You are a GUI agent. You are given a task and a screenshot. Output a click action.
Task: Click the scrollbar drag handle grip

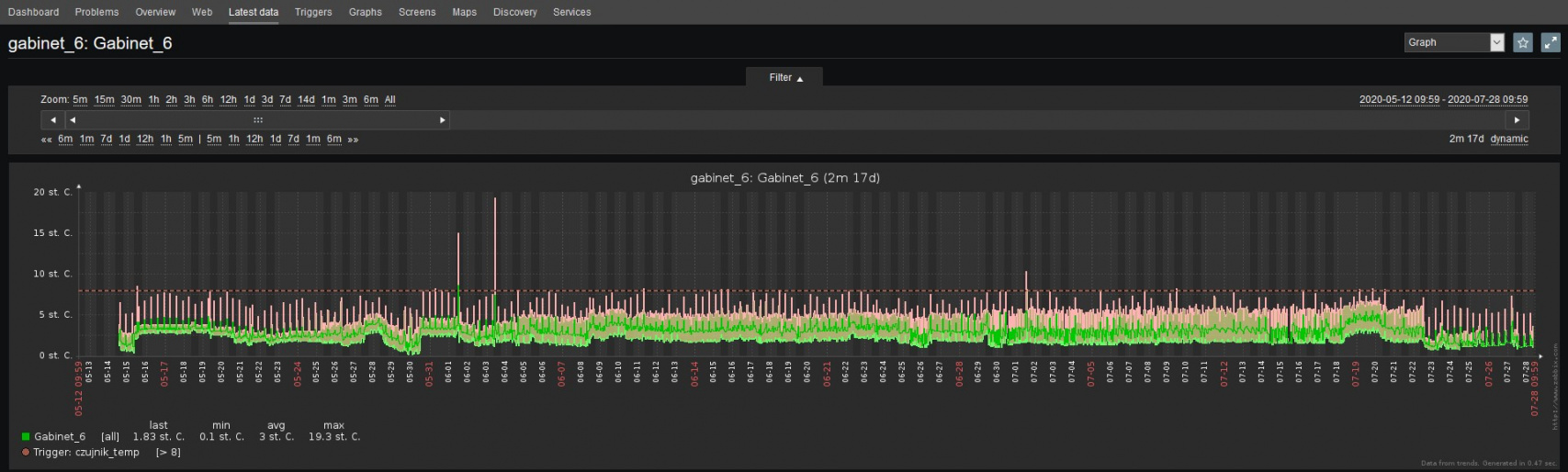[x=258, y=120]
